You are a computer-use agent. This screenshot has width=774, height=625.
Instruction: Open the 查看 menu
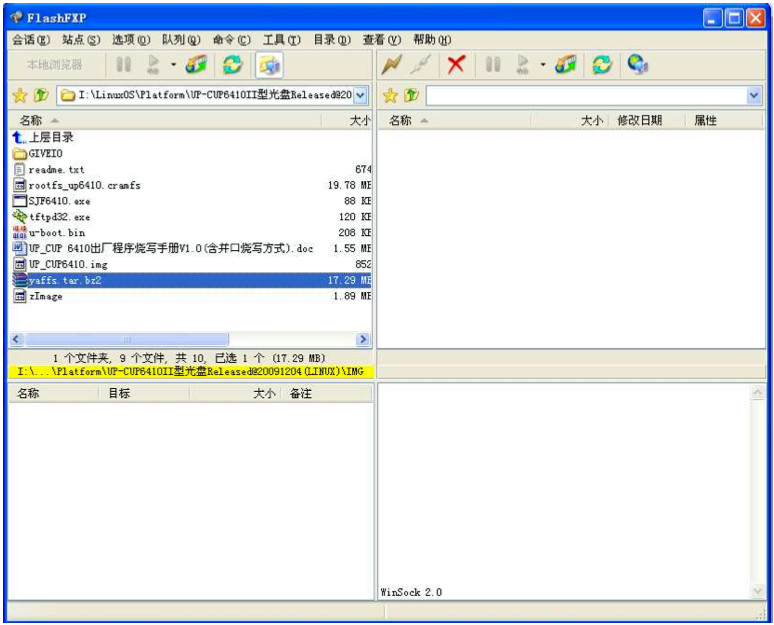coord(382,40)
